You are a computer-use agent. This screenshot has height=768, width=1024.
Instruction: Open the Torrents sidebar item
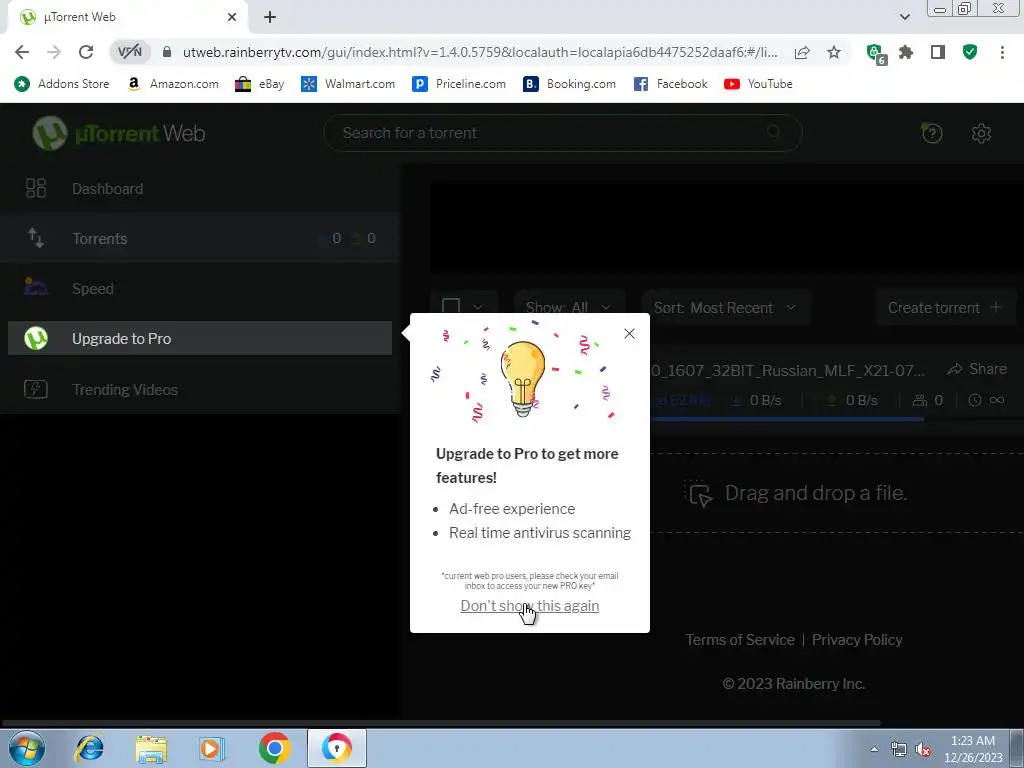pos(200,238)
